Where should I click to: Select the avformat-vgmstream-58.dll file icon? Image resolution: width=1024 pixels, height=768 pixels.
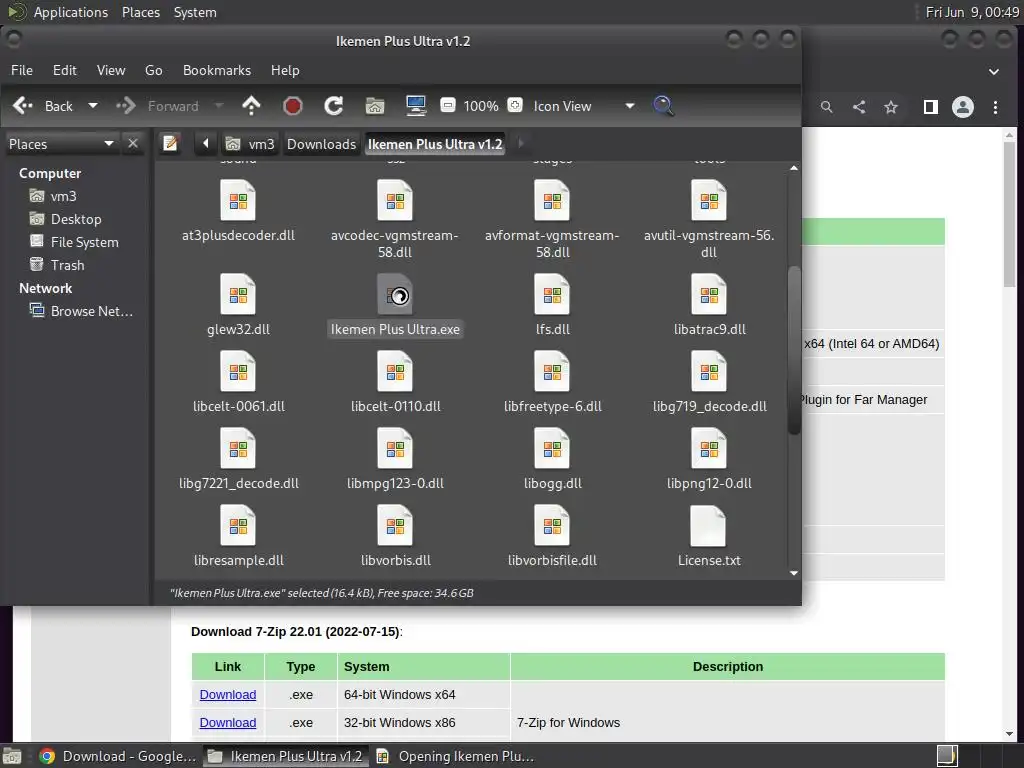pos(552,200)
